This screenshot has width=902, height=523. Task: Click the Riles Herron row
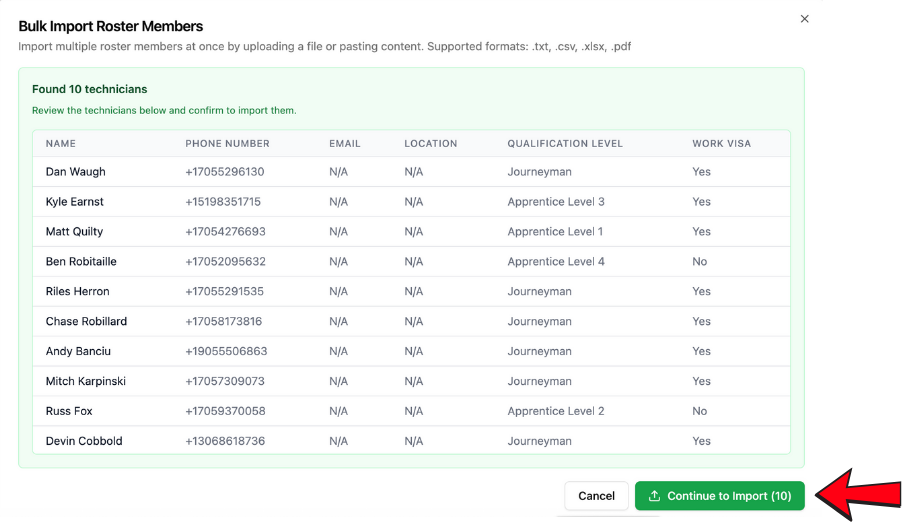77,292
